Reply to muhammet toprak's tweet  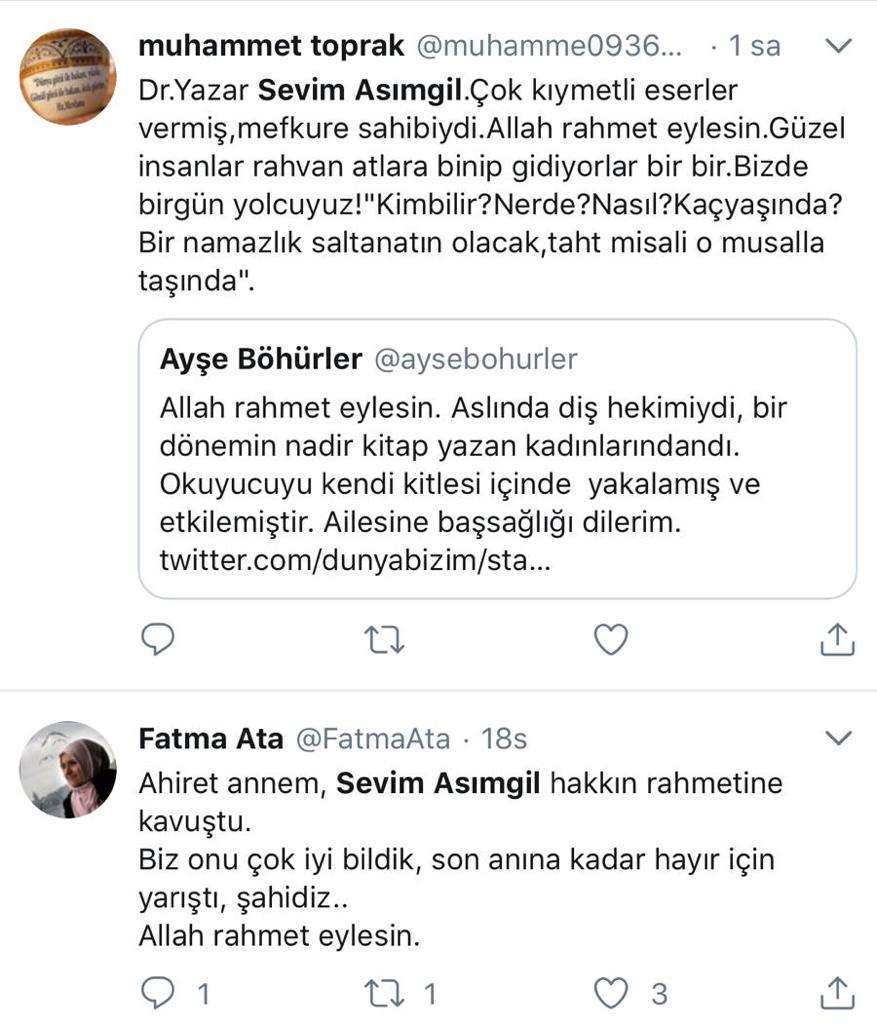click(157, 639)
